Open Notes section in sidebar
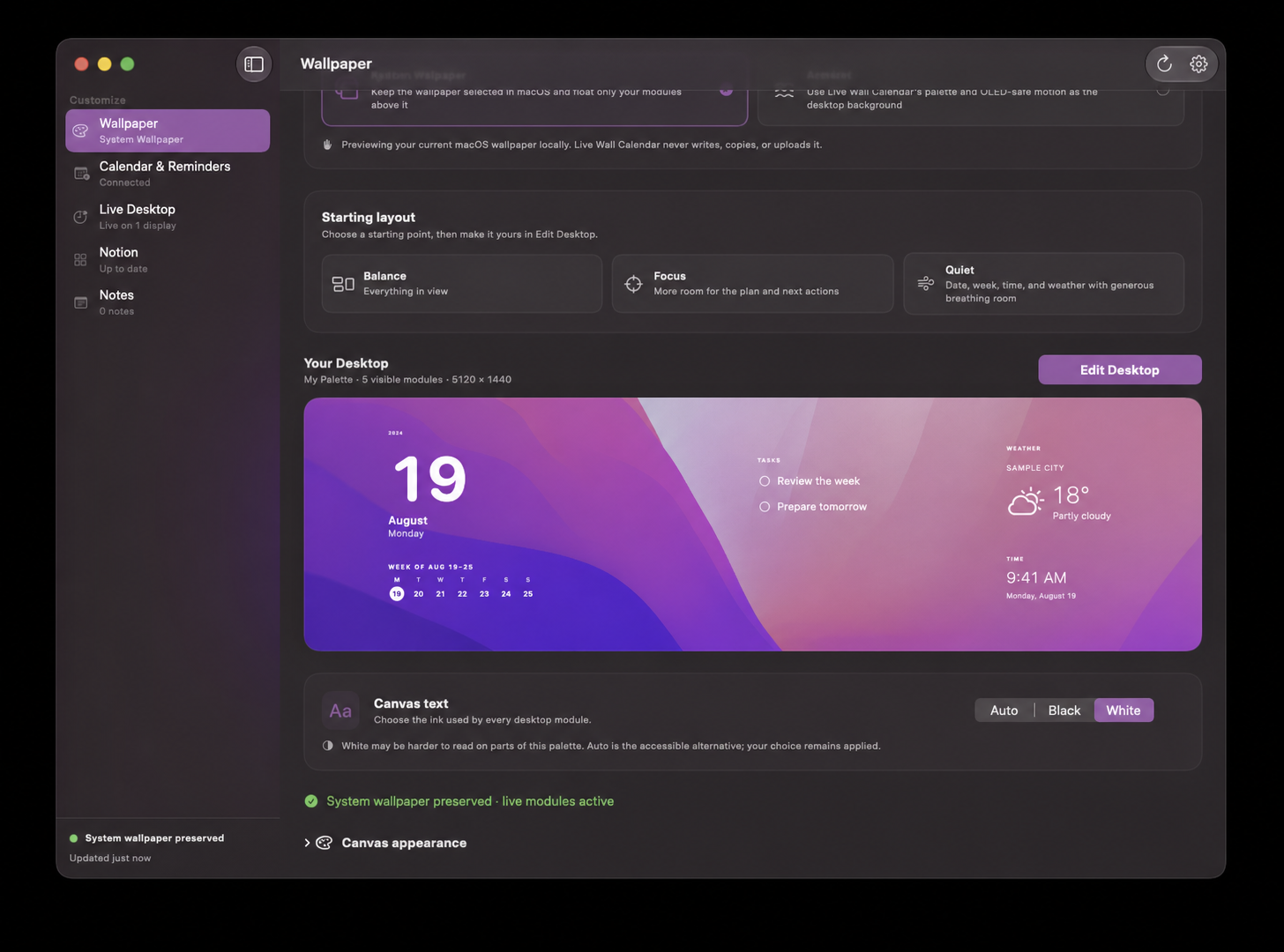1284x952 pixels. point(168,302)
